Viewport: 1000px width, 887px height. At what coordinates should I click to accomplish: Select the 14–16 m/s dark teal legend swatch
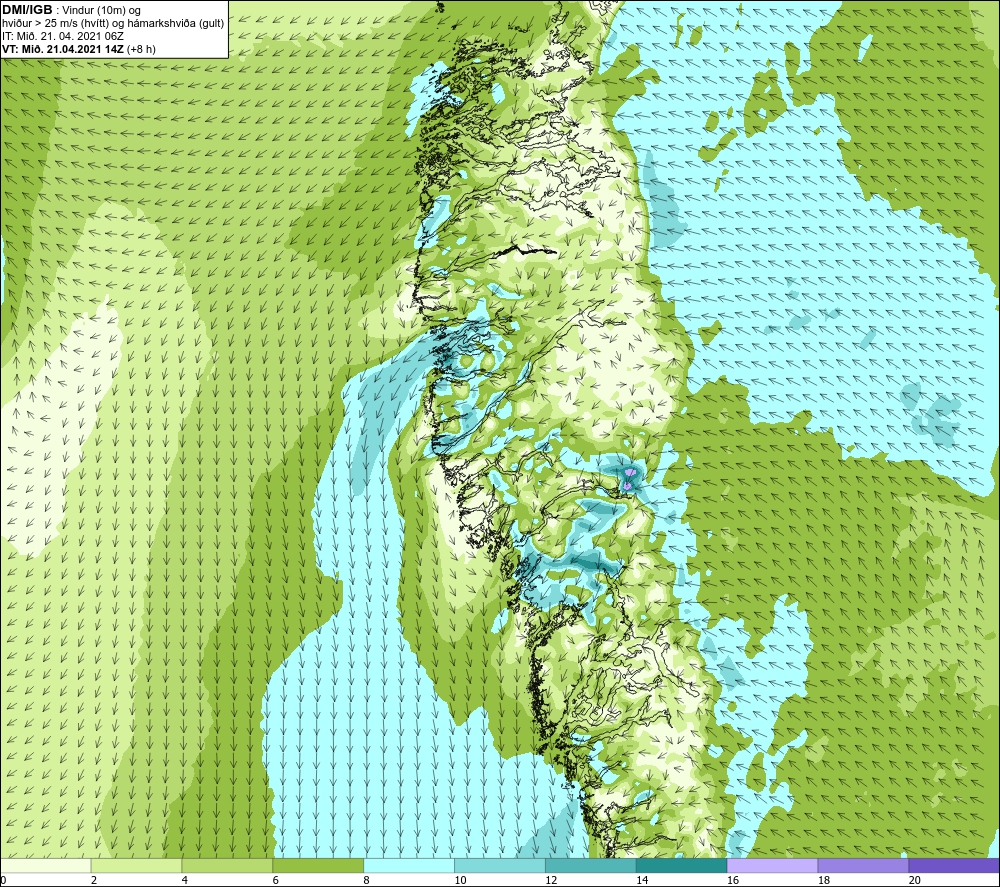[x=682, y=865]
